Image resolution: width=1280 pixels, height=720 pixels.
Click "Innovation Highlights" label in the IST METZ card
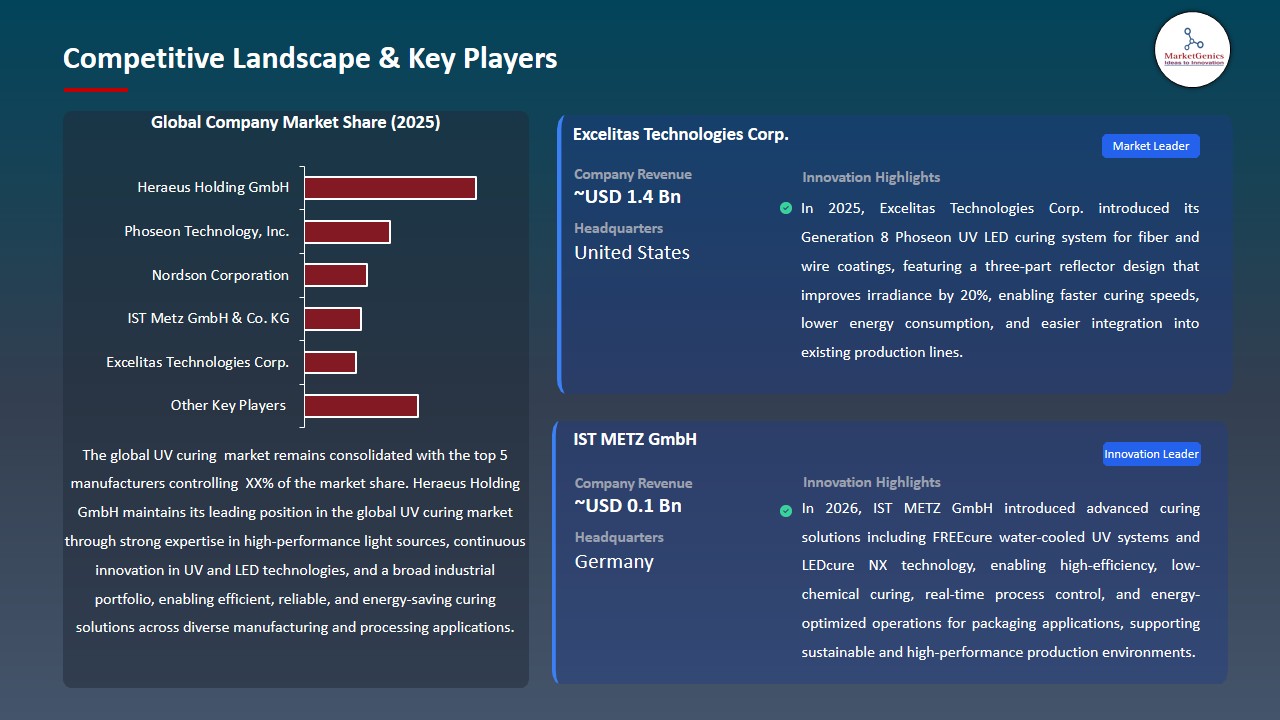click(x=872, y=482)
